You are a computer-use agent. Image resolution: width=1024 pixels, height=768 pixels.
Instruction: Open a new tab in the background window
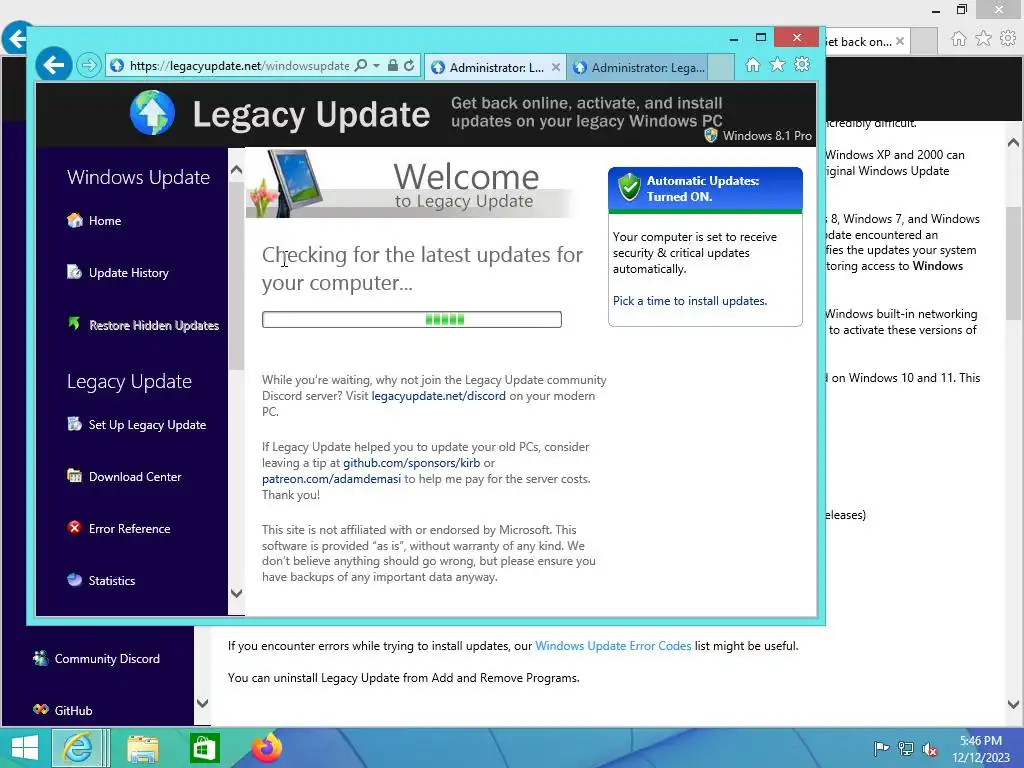tap(923, 42)
